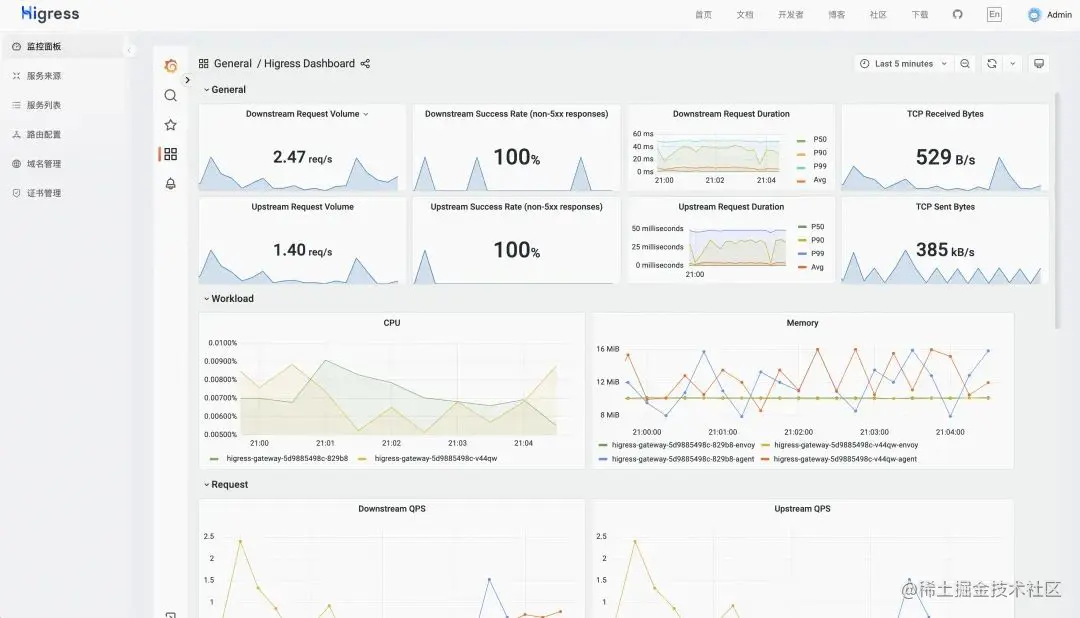The width and height of the screenshot is (1080, 618).
Task: Collapse the Workload row section
Action: (229, 298)
